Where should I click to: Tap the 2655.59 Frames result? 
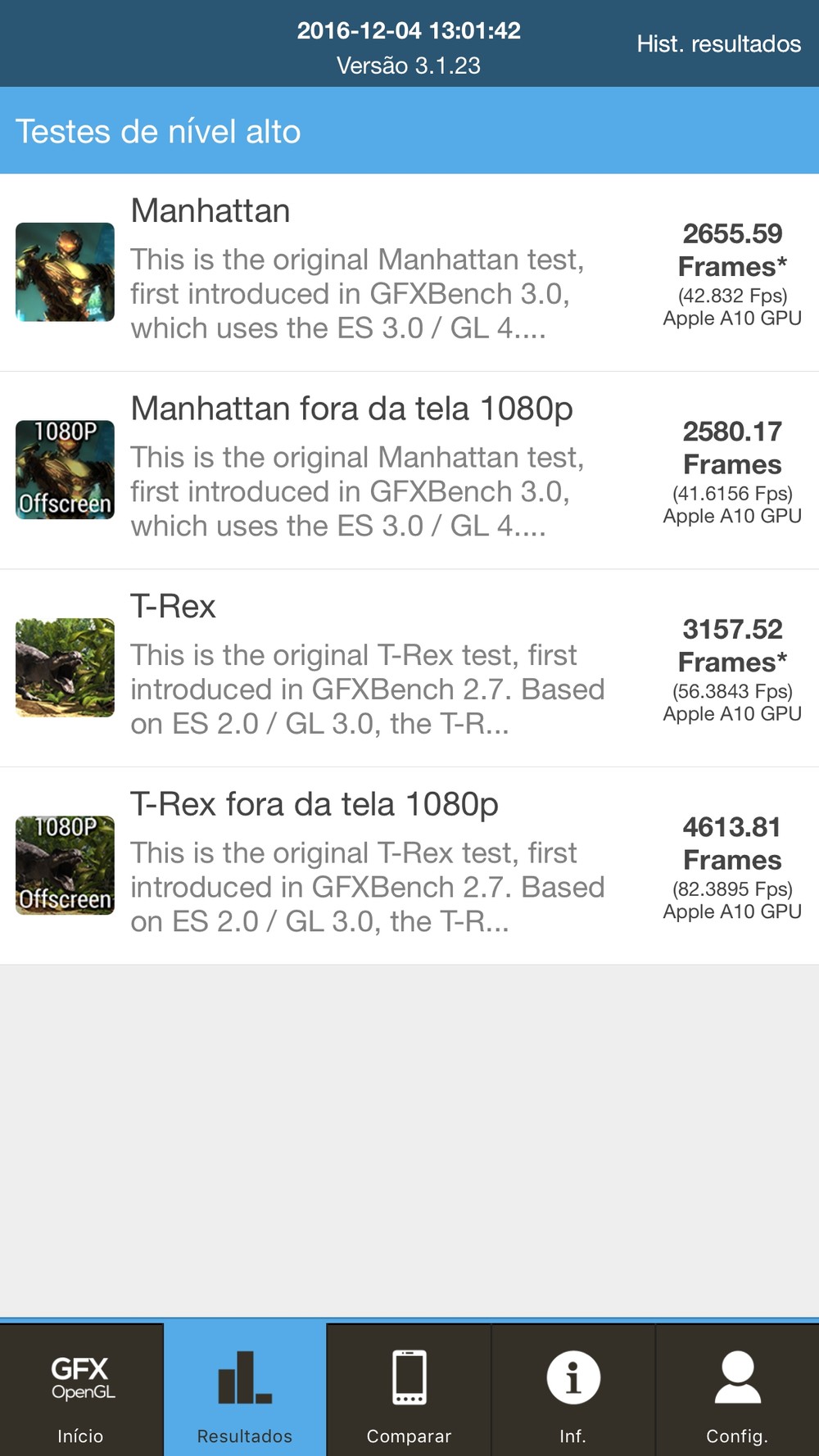[x=732, y=251]
